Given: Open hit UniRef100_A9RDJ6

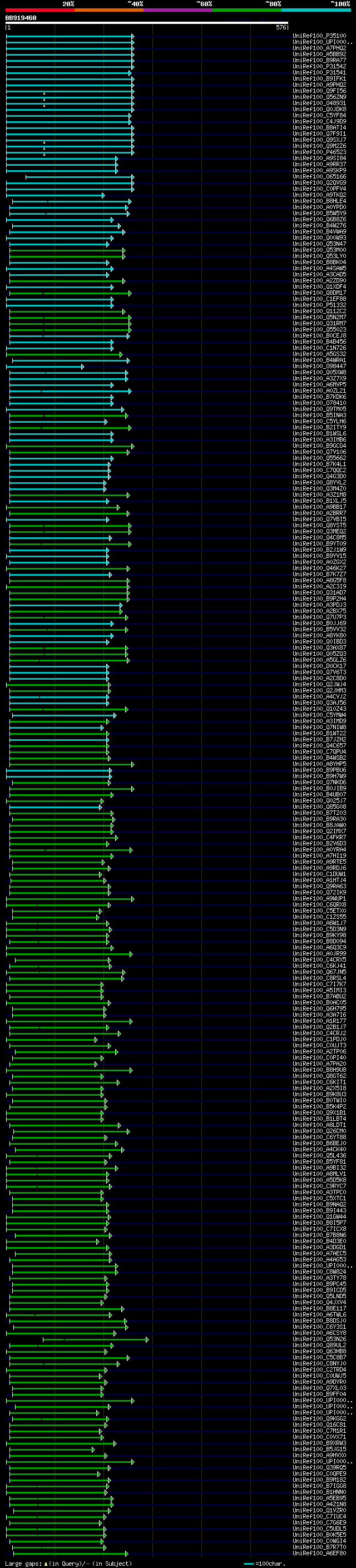Looking at the screenshot, I should pos(319,867).
